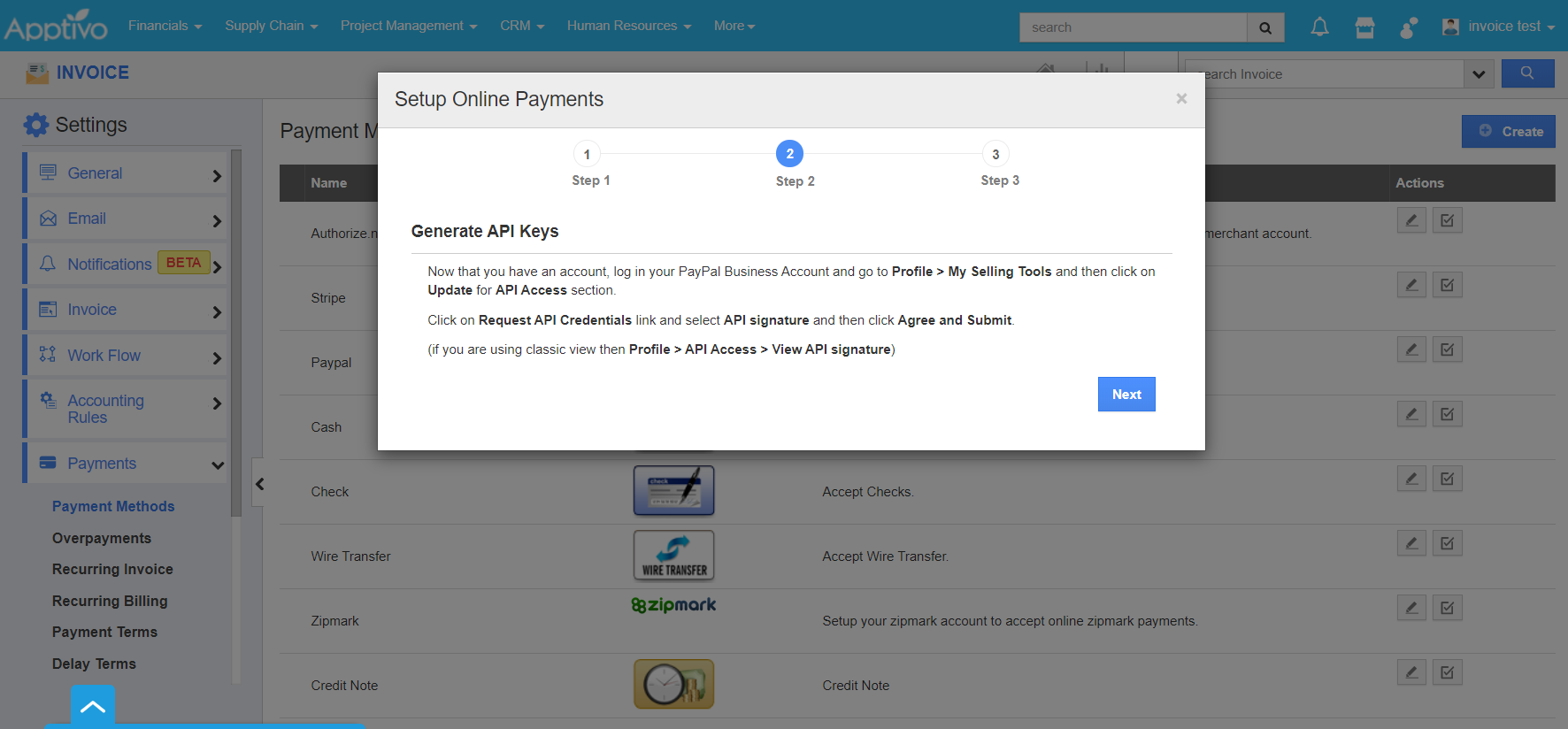Image resolution: width=1568 pixels, height=729 pixels.
Task: Go to Step 3 in wizard
Action: pyautogui.click(x=995, y=155)
